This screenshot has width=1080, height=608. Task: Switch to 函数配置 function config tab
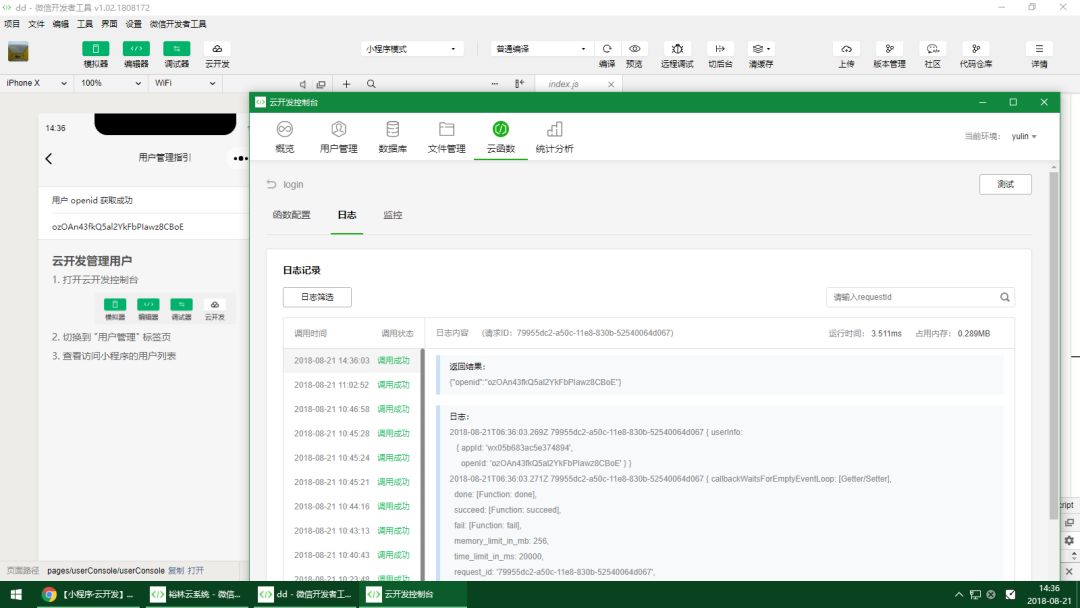click(291, 215)
